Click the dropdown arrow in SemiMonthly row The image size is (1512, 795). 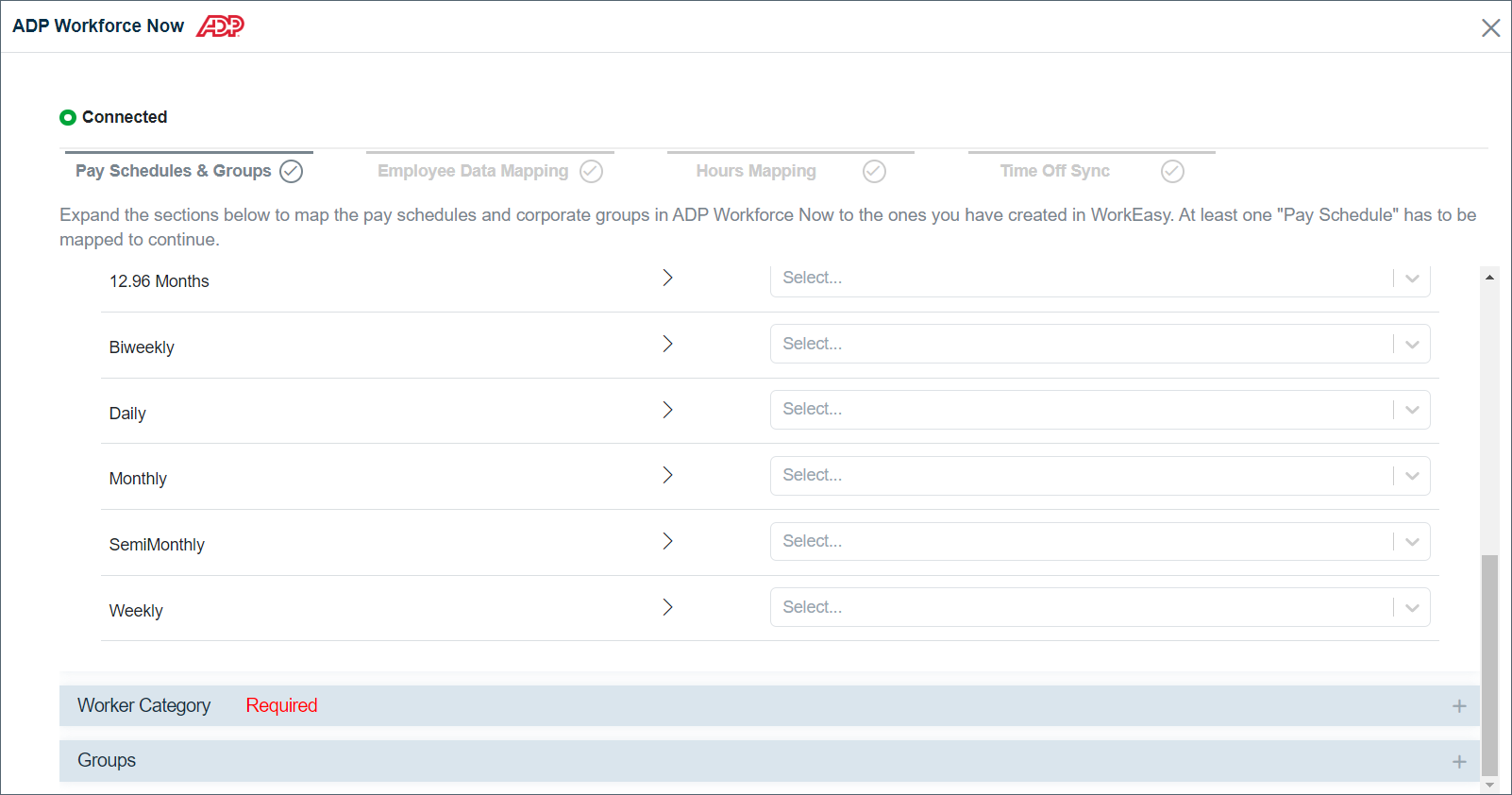click(1412, 542)
